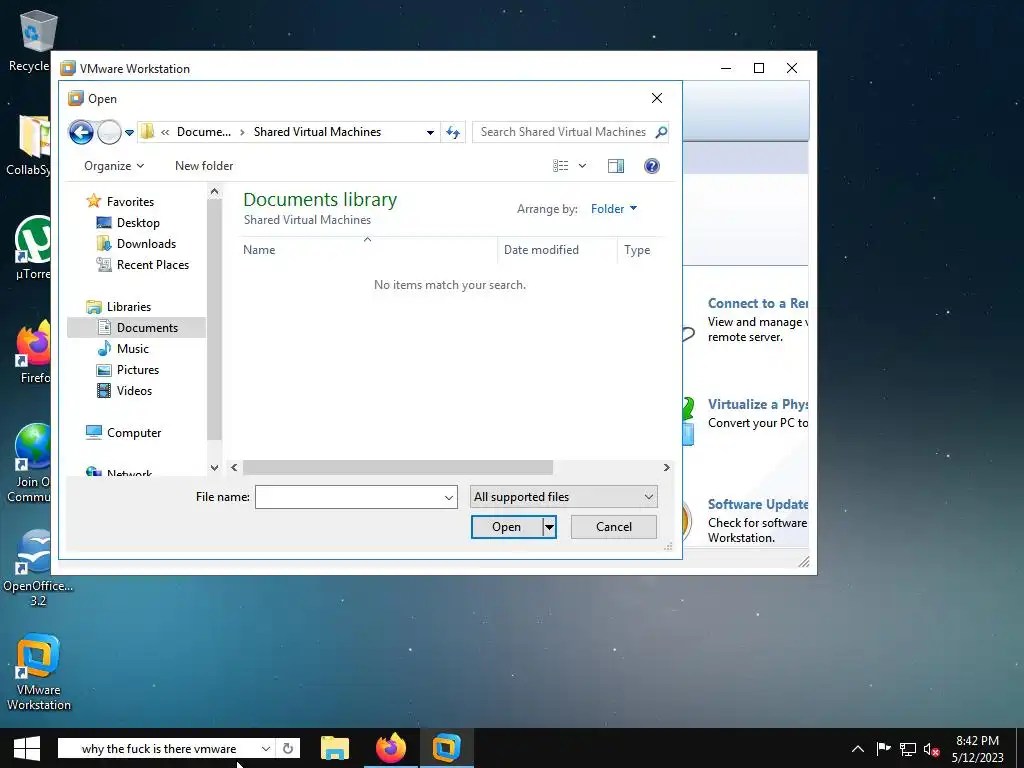The image size is (1024, 768).
Task: Click the network tray icon
Action: 908,750
